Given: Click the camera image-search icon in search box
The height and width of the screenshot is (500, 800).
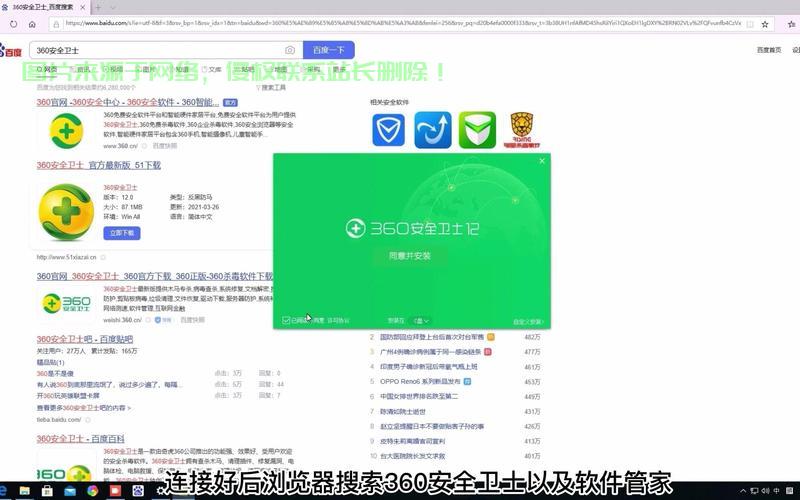Looking at the screenshot, I should (290, 50).
